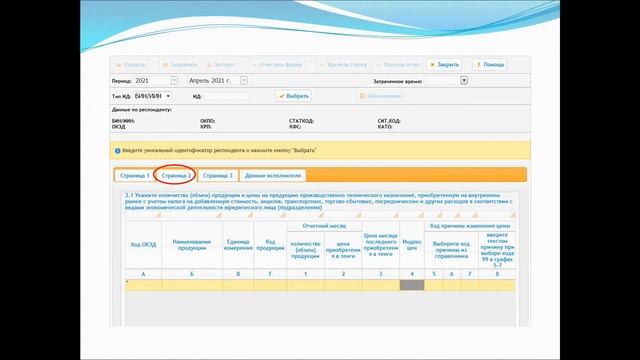Click the Код продукции column header
The image size is (640, 360).
[x=270, y=245]
